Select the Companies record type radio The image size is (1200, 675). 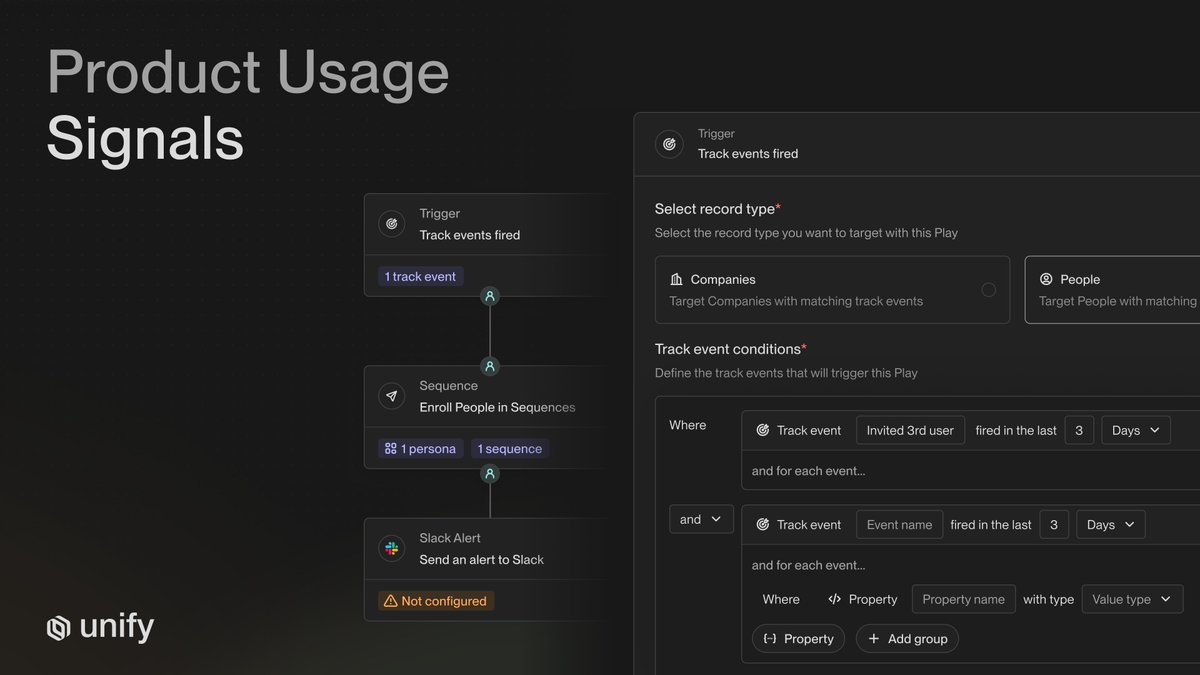(x=988, y=290)
